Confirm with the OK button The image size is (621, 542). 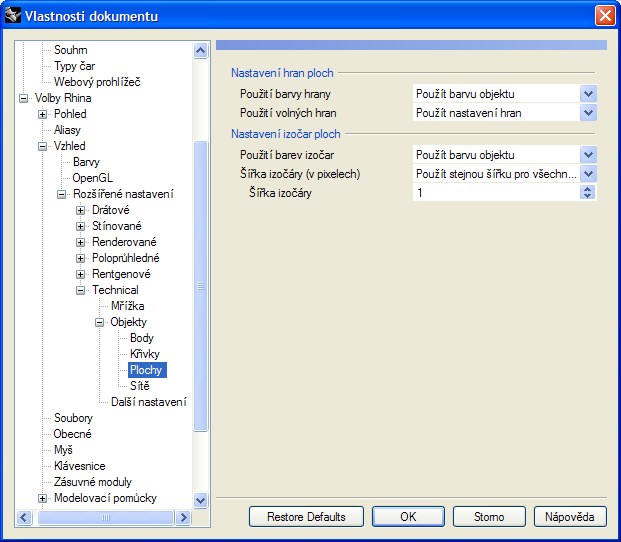click(408, 517)
